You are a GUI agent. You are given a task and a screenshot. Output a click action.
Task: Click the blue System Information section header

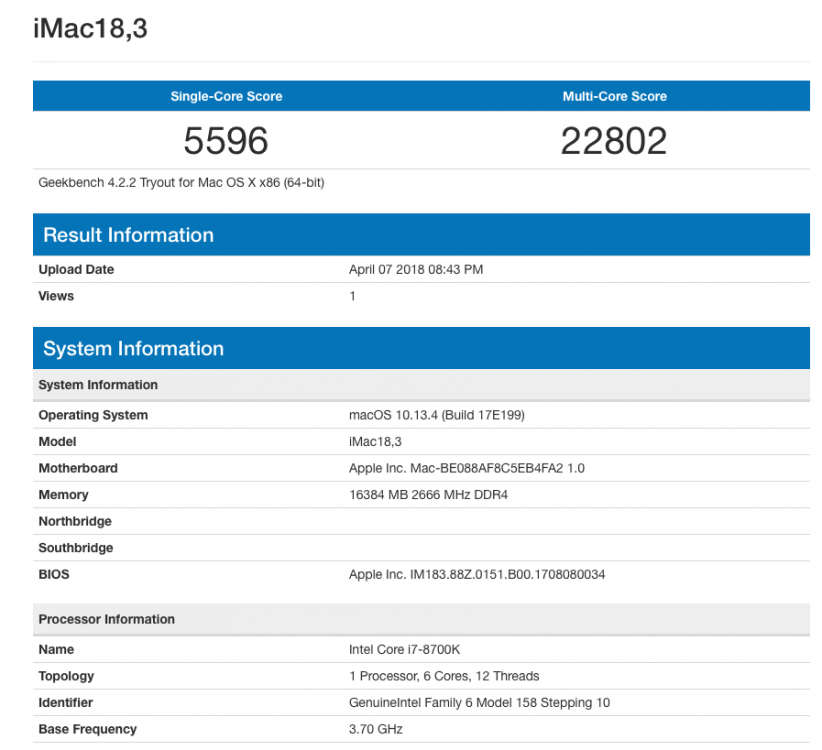pyautogui.click(x=421, y=348)
